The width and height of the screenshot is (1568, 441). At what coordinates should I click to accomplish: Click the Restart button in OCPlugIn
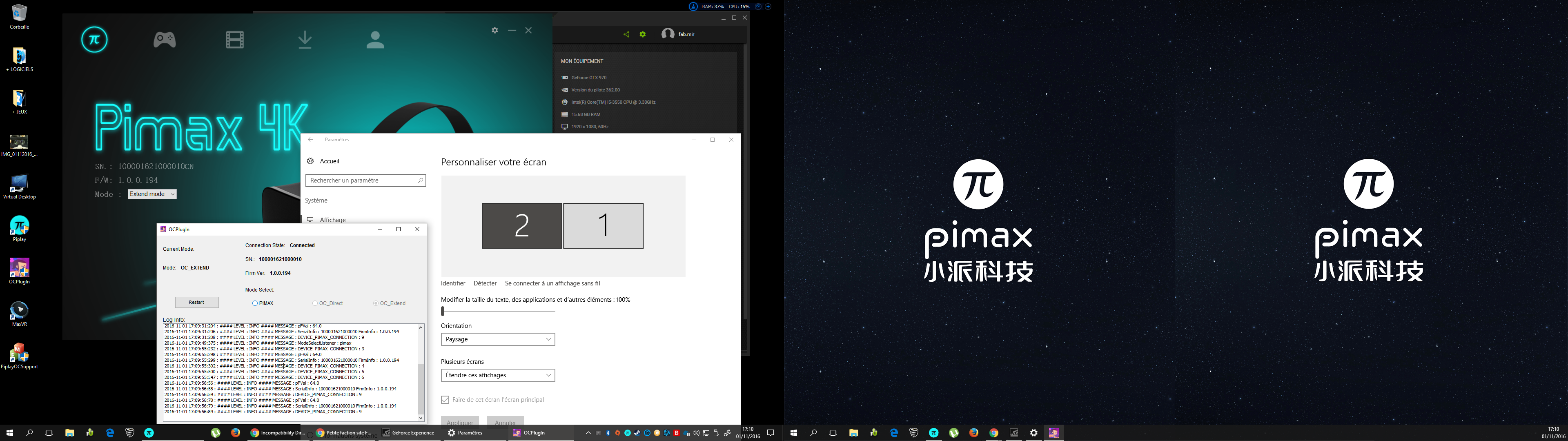pyautogui.click(x=196, y=302)
